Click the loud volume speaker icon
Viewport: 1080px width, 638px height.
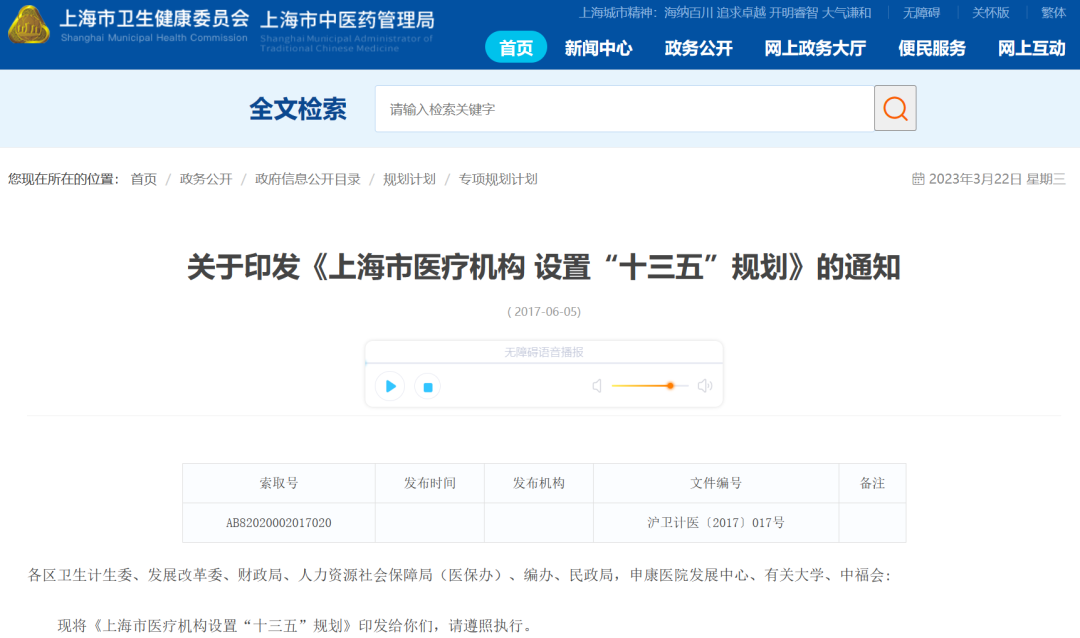tap(705, 386)
